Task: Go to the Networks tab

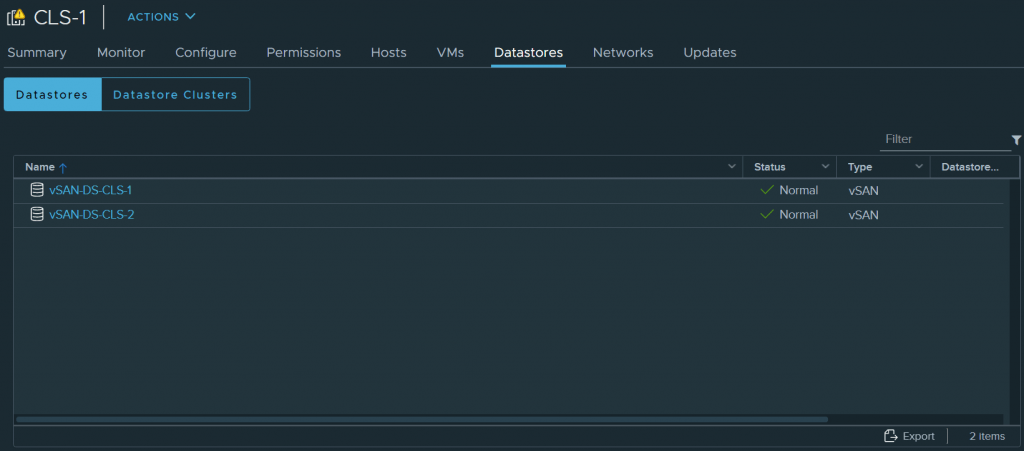Action: pos(622,52)
